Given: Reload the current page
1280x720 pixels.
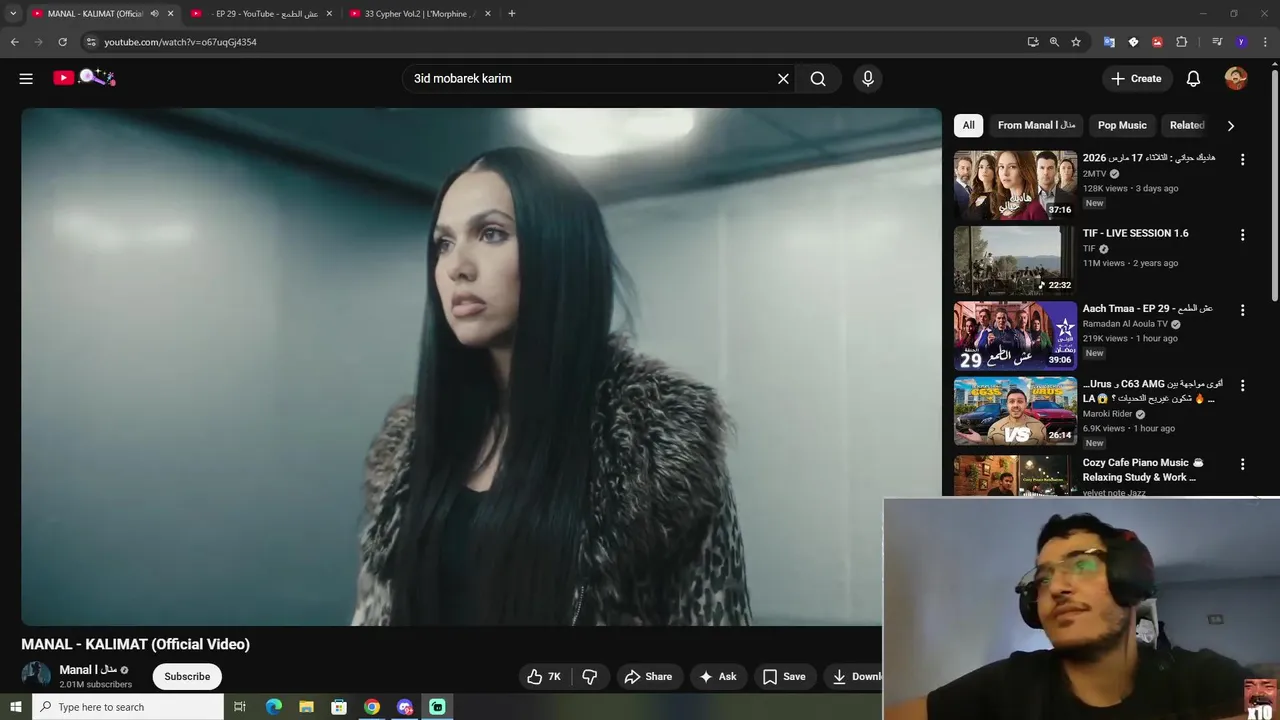Looking at the screenshot, I should pyautogui.click(x=62, y=42).
